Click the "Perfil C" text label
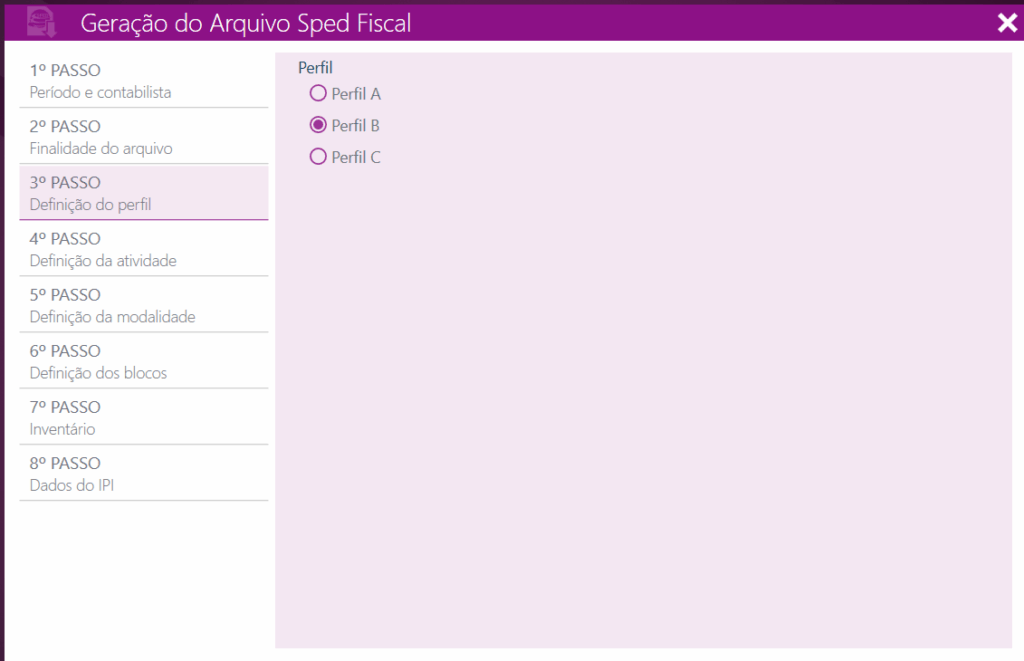The width and height of the screenshot is (1024, 661). point(356,157)
